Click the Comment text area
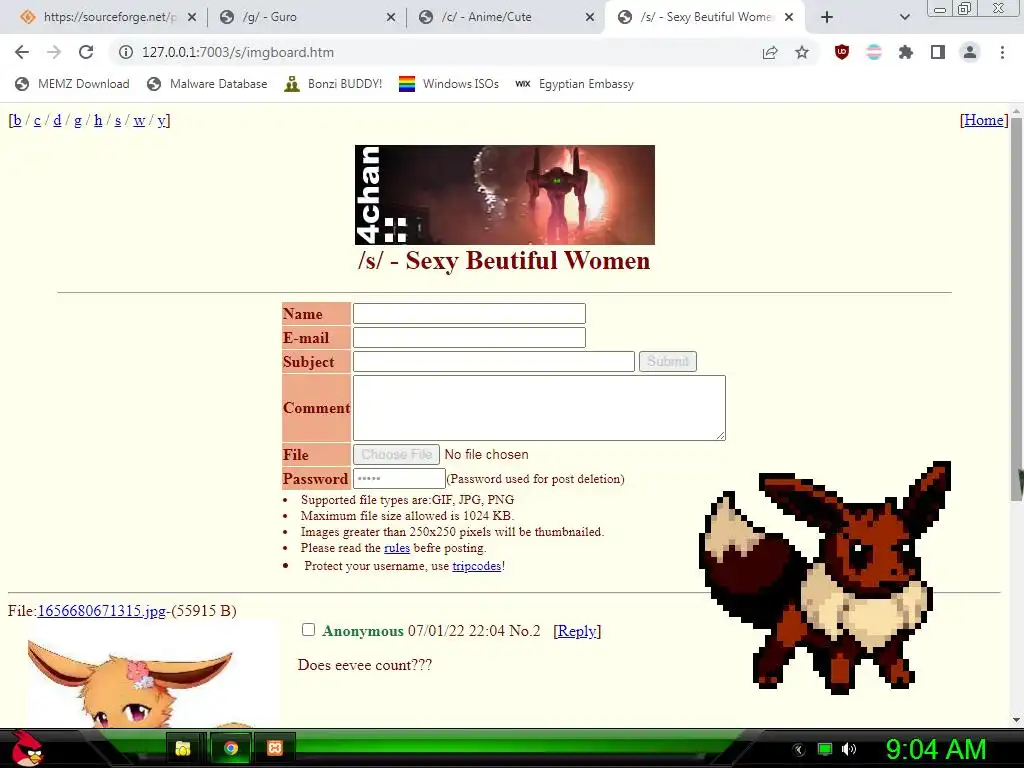 click(539, 408)
